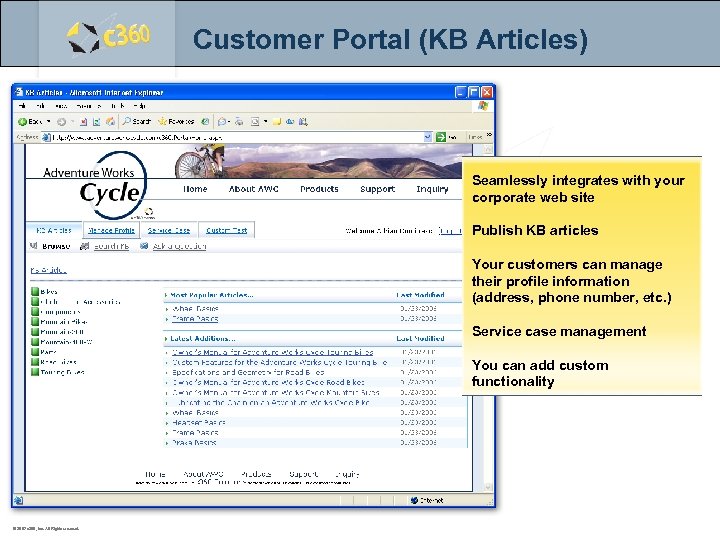Open the Mountain Bikes category
This screenshot has width=720, height=540.
63,321
